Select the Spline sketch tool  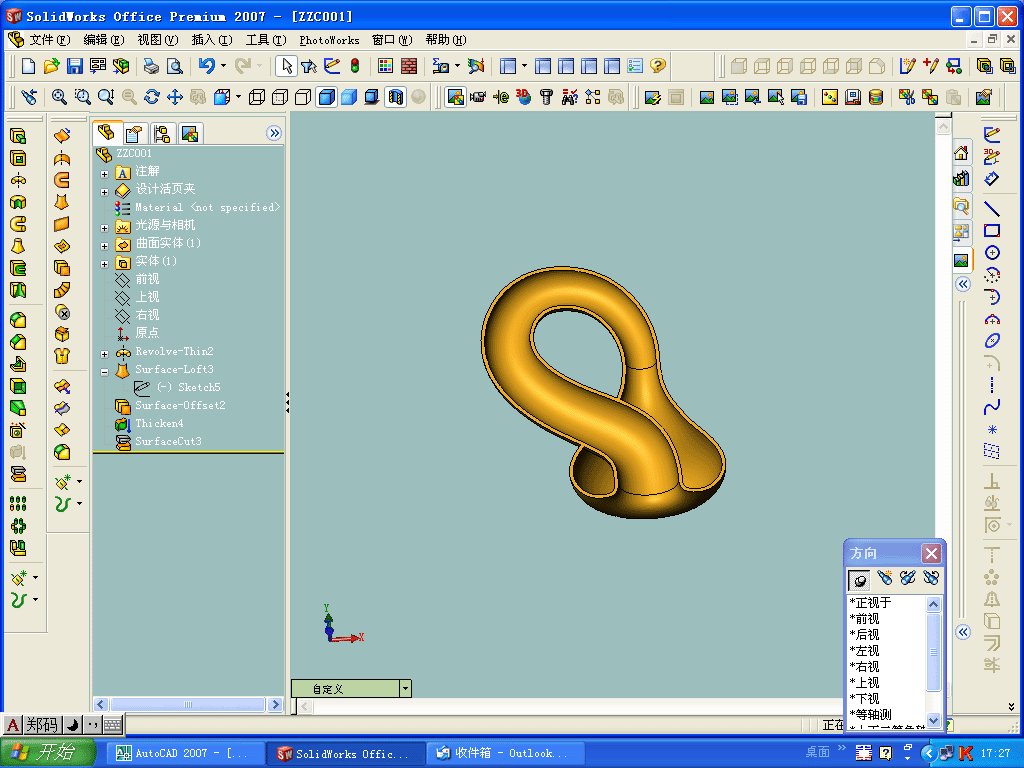tap(991, 408)
